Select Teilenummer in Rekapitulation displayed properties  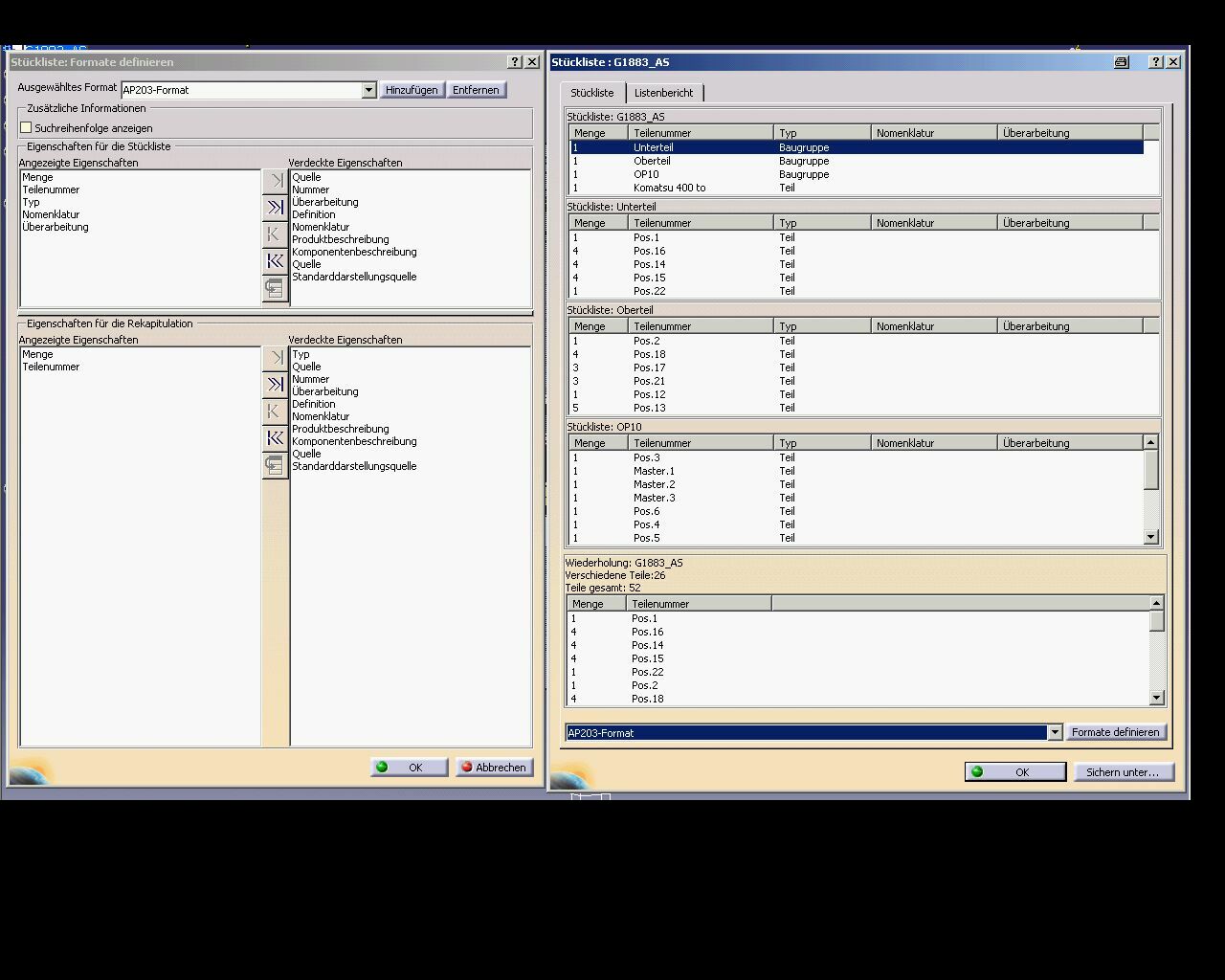click(x=52, y=367)
